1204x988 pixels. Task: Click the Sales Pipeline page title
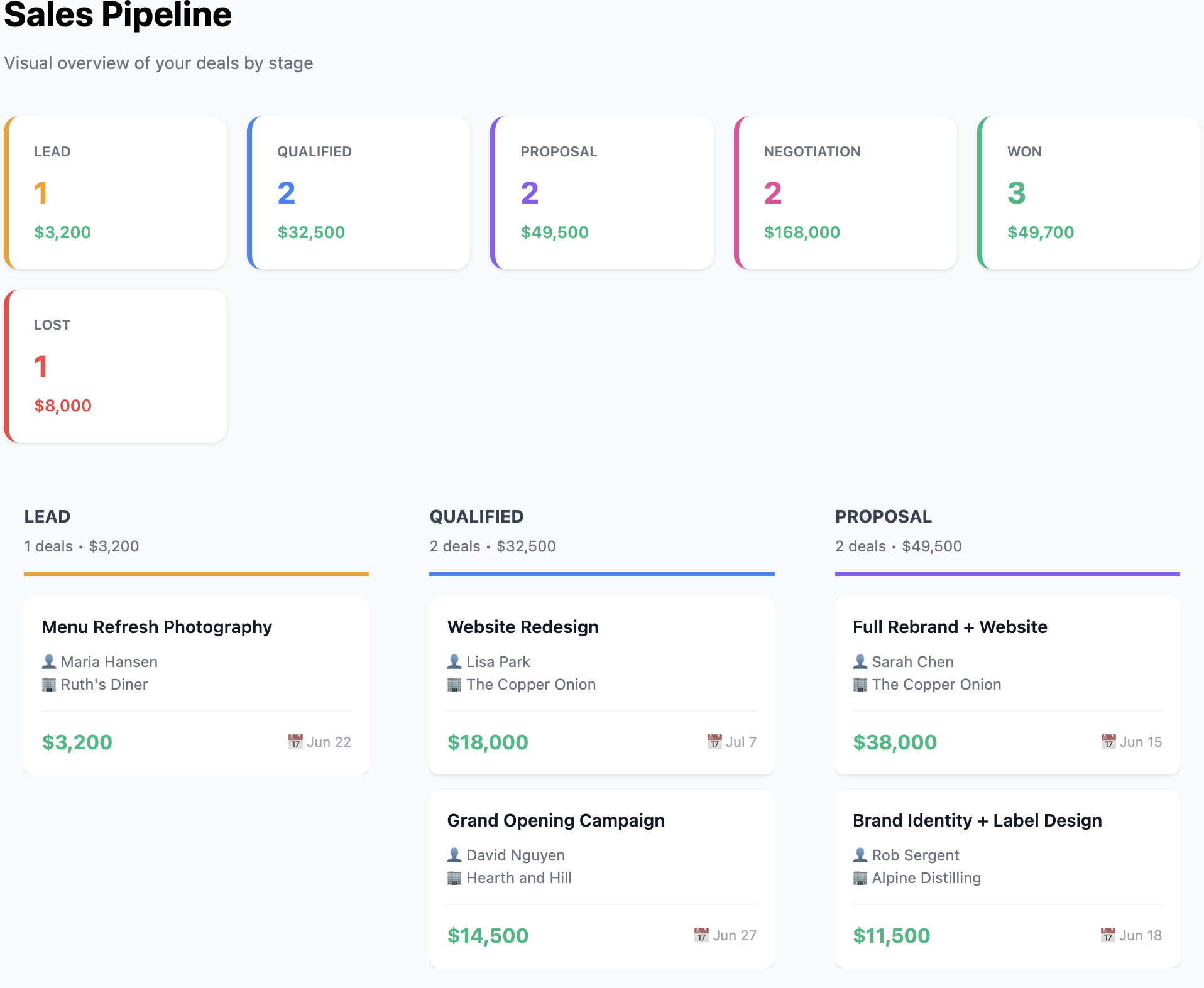[x=118, y=15]
